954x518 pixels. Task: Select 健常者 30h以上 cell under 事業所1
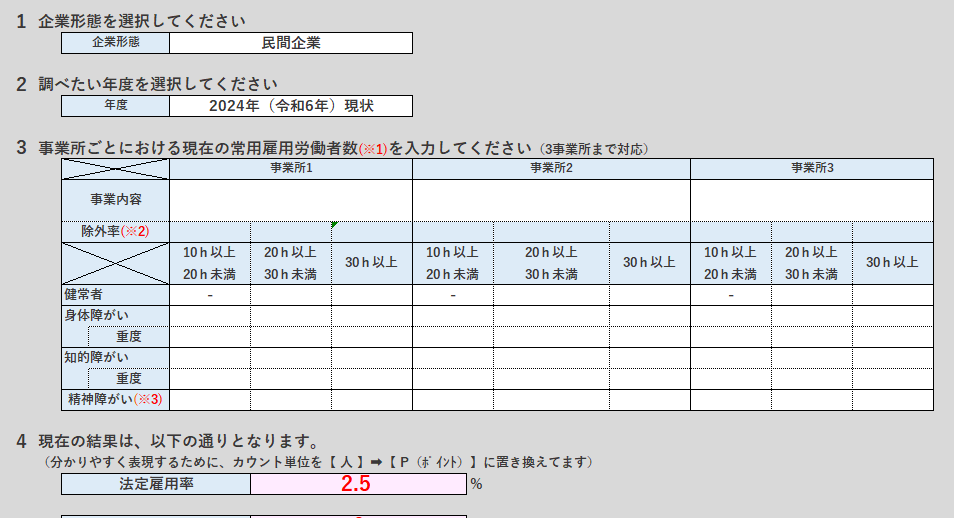pyautogui.click(x=371, y=295)
